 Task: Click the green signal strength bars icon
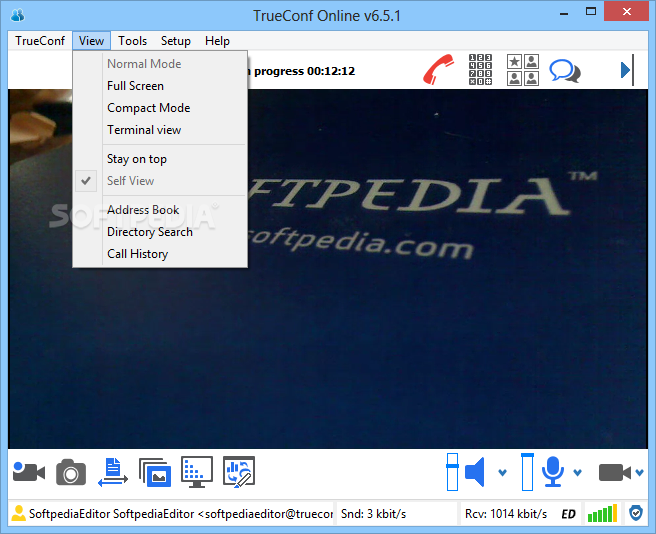point(602,513)
